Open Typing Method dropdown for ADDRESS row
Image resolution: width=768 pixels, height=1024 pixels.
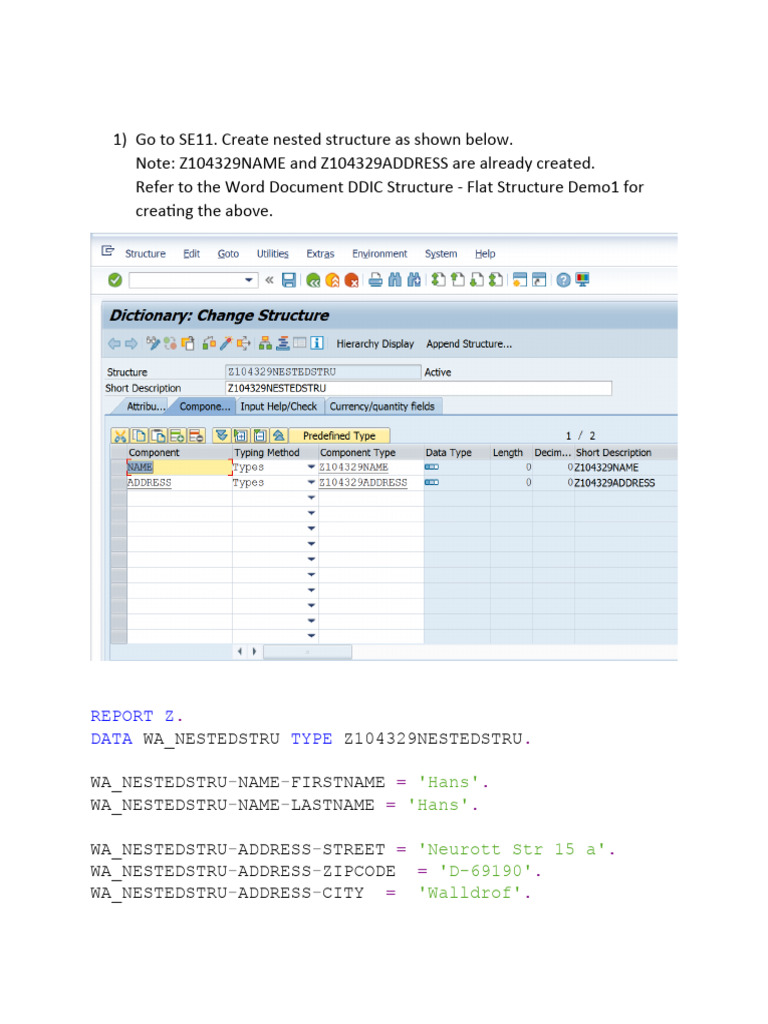311,483
